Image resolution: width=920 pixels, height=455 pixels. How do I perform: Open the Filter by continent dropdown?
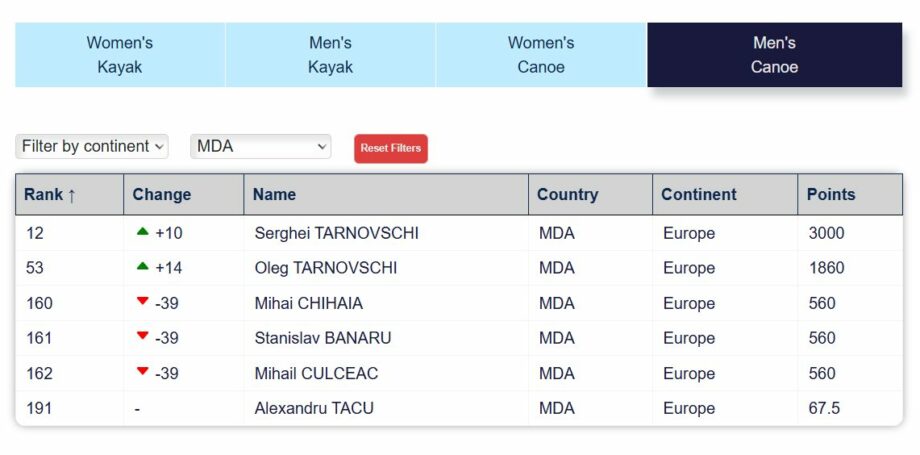tap(92, 146)
